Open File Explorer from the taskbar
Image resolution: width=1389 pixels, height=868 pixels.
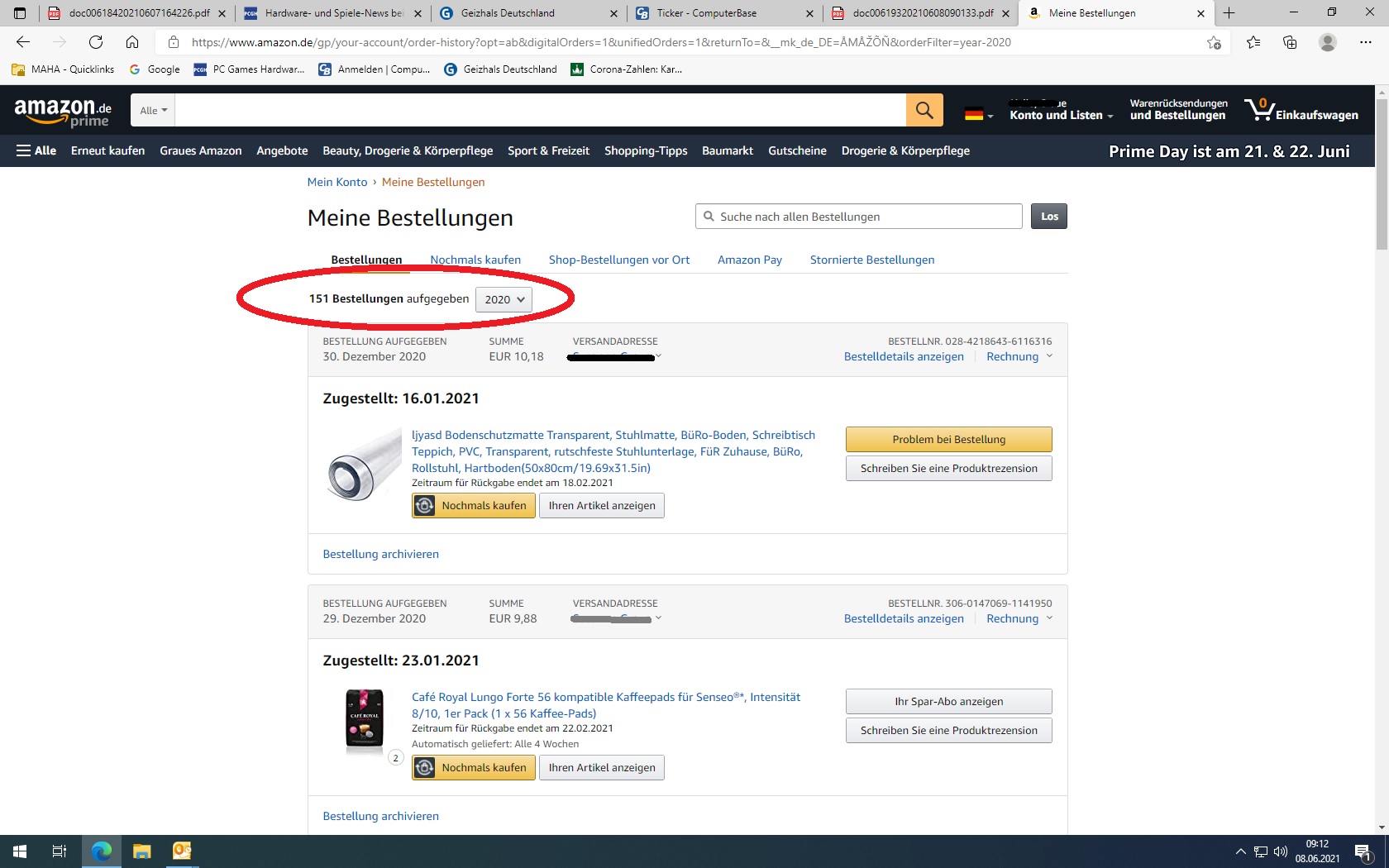pos(142,851)
